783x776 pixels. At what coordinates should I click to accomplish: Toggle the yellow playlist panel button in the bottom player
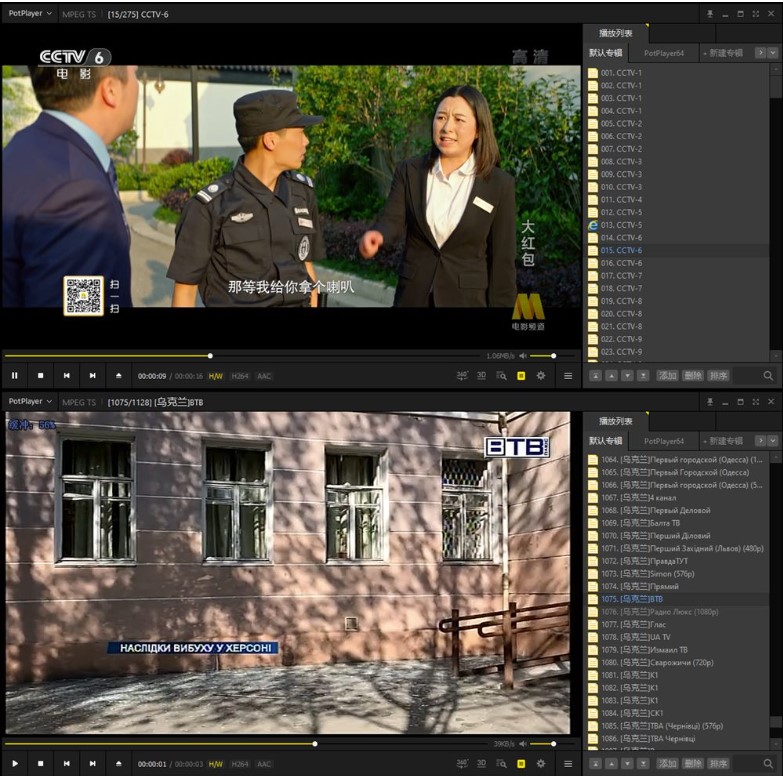[521, 764]
